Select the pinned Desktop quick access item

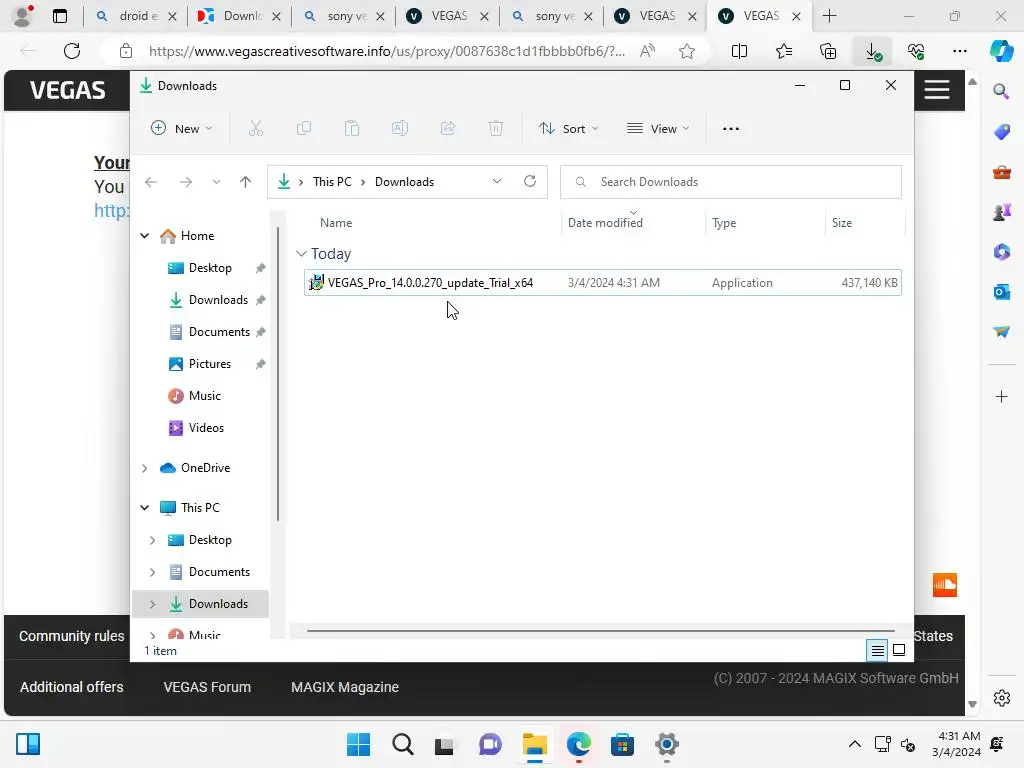(x=210, y=268)
